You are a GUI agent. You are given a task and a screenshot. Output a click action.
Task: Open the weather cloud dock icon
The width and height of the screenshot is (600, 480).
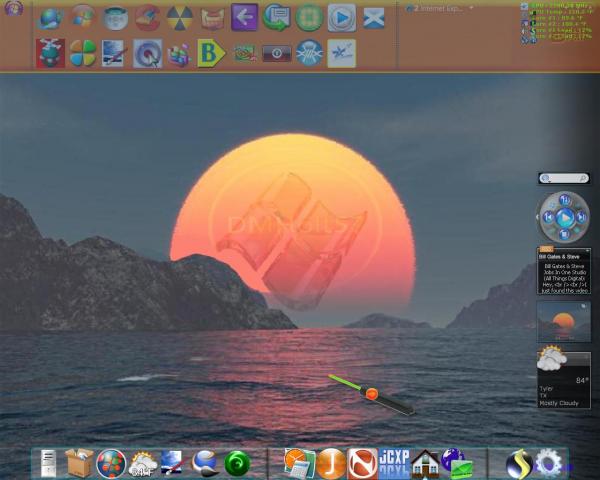pos(143,464)
